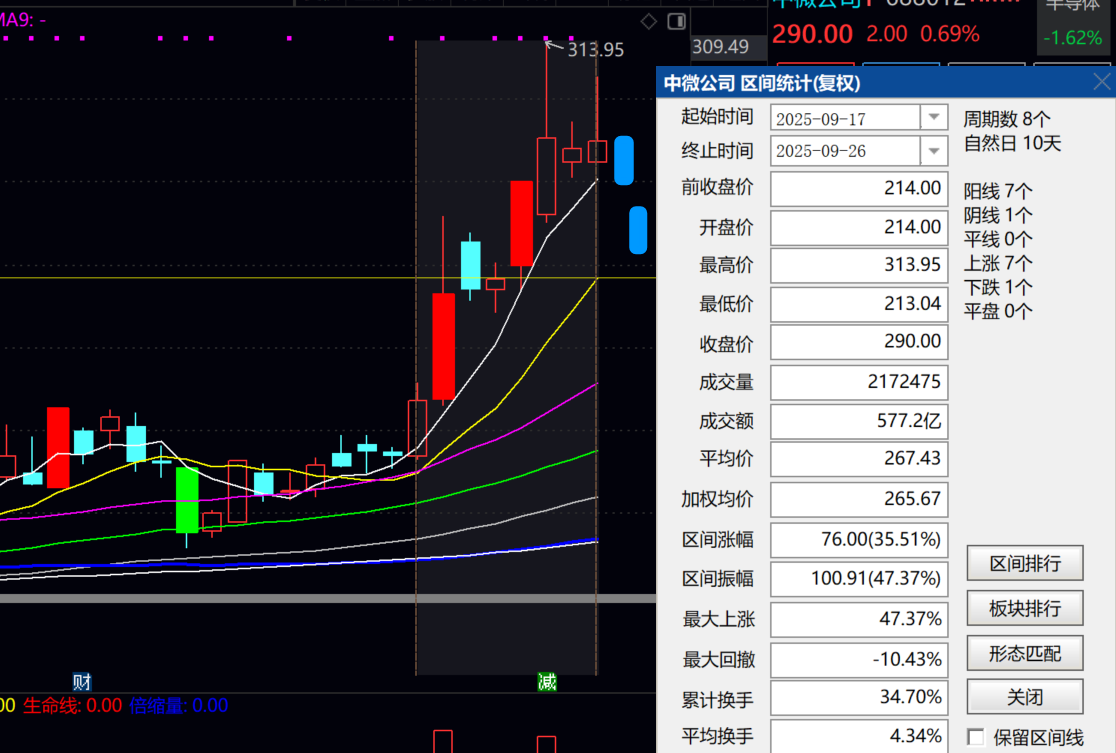Click the 区间排行 button
Viewport: 1116px width, 753px height.
pyautogui.click(x=1025, y=563)
